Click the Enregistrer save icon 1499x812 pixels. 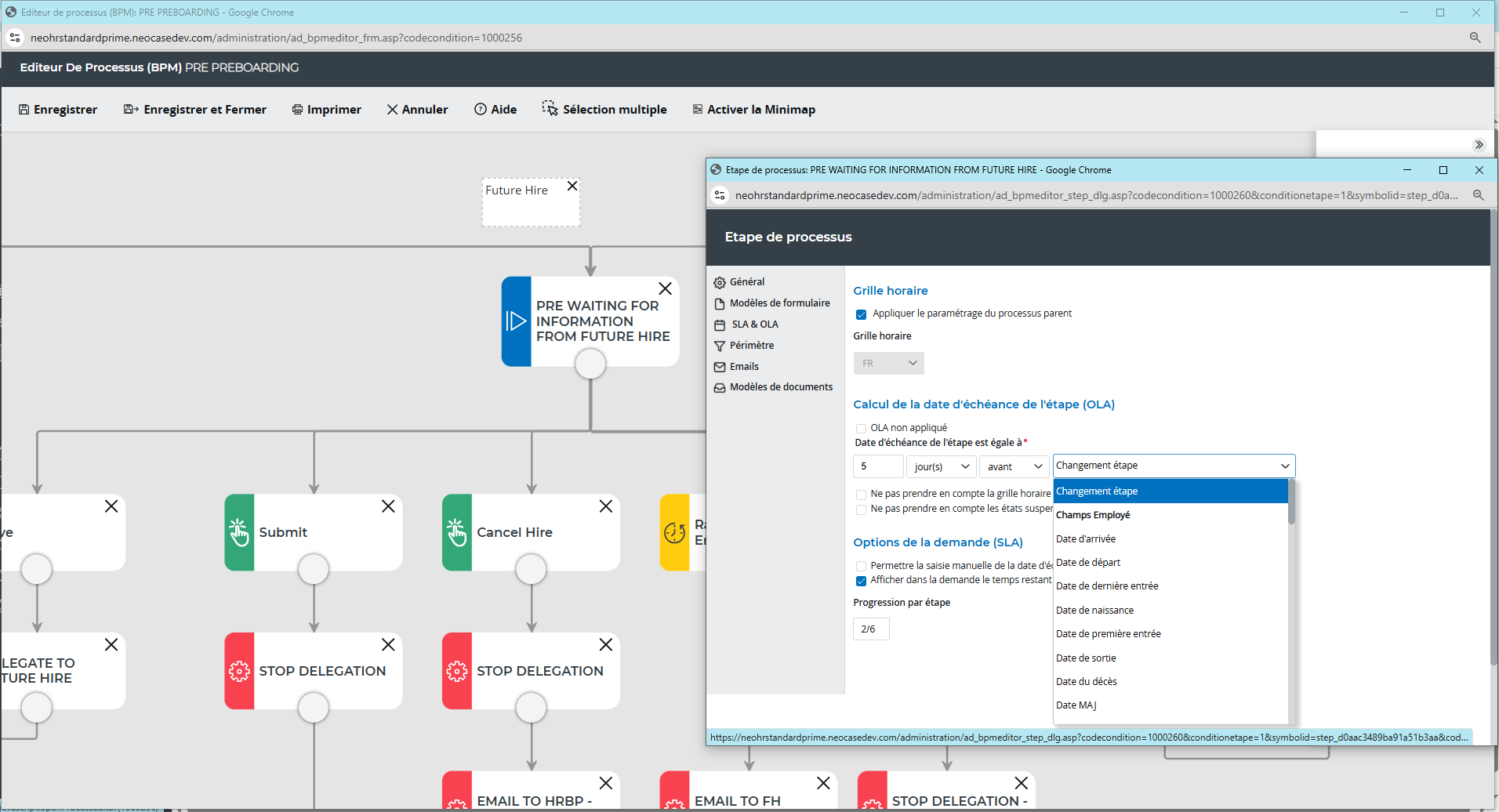(x=24, y=110)
